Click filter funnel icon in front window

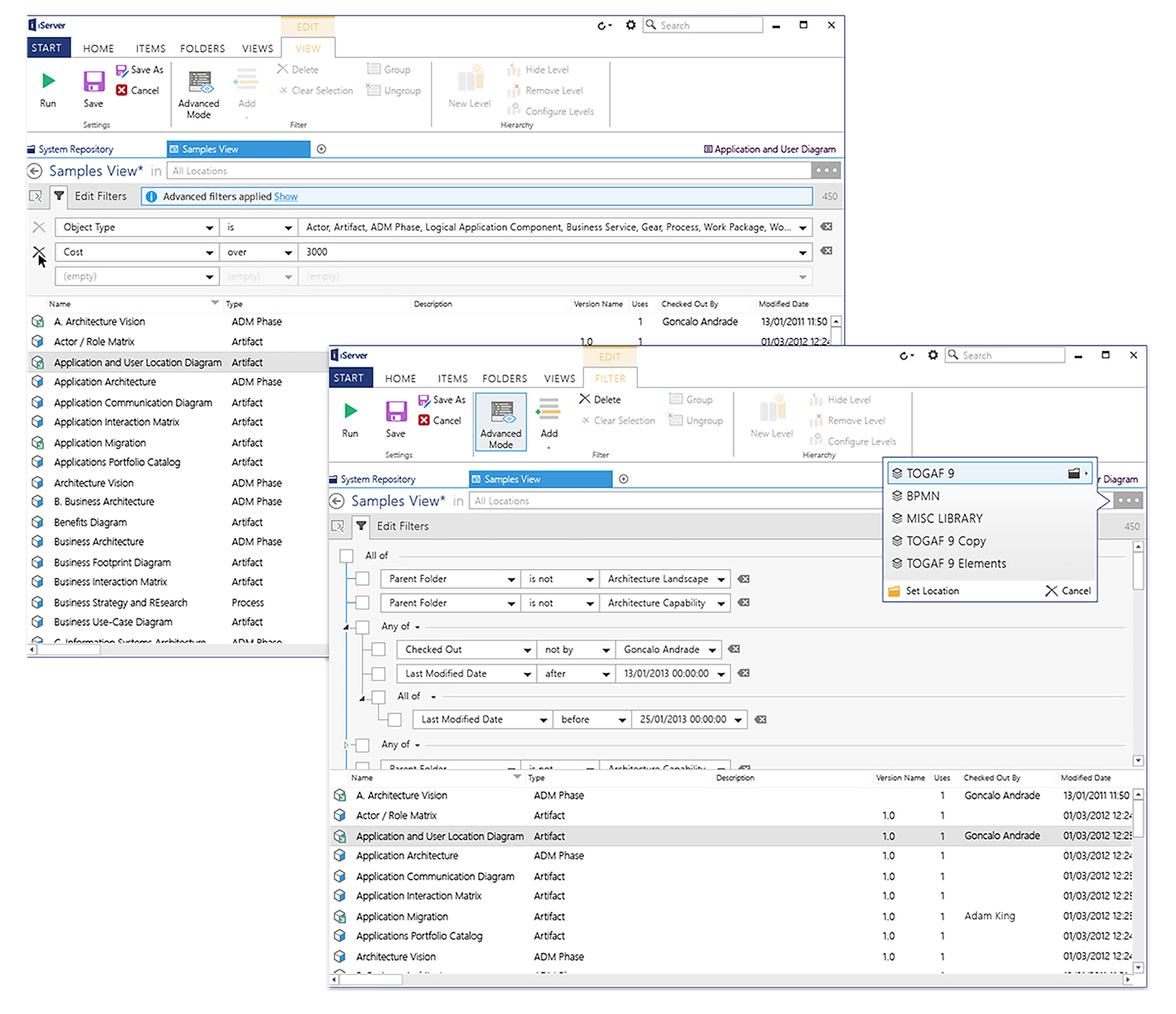click(x=361, y=526)
